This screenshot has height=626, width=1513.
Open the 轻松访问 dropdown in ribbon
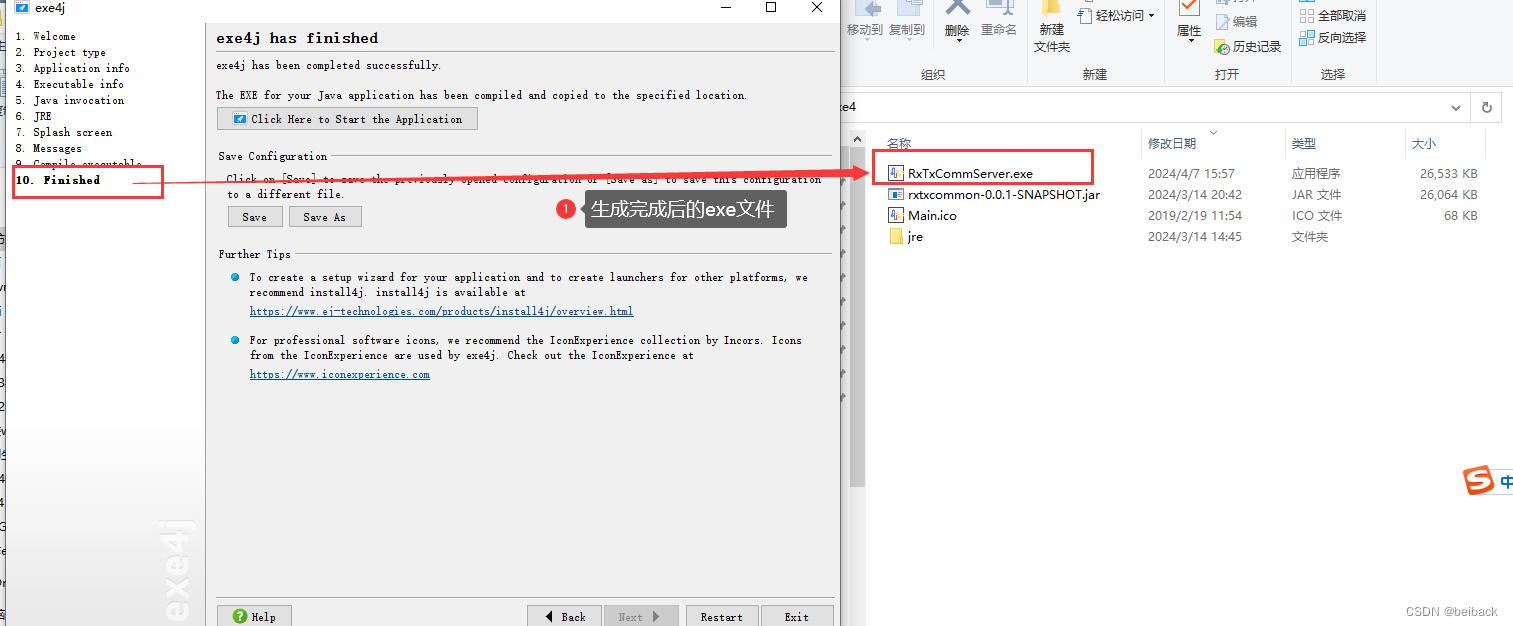[1118, 15]
